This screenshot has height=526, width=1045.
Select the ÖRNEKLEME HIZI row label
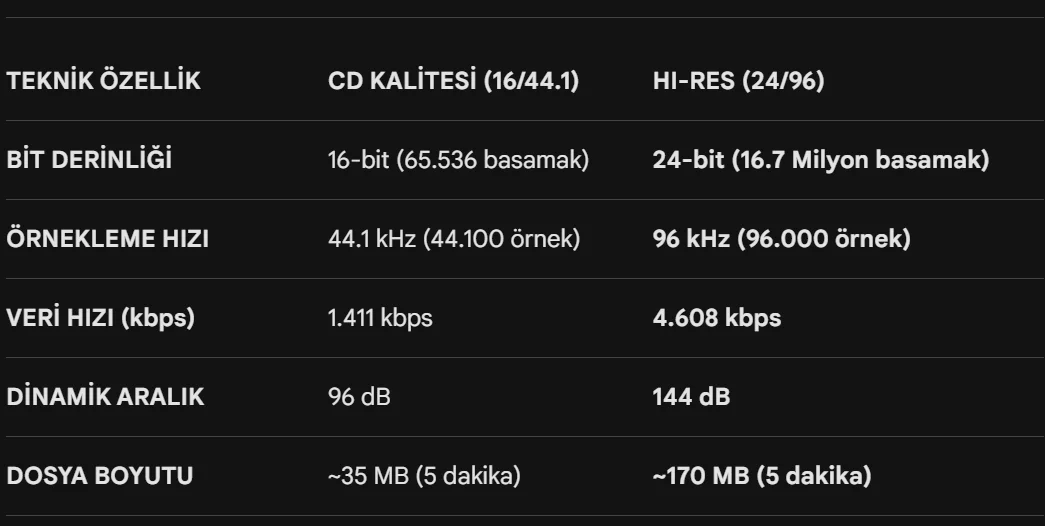[x=107, y=239]
